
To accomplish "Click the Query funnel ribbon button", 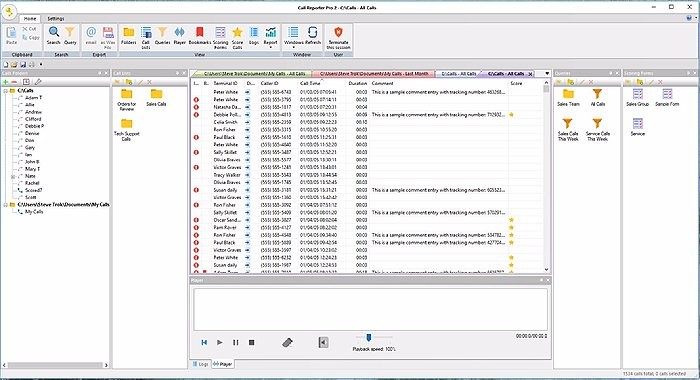I will 70,36.
